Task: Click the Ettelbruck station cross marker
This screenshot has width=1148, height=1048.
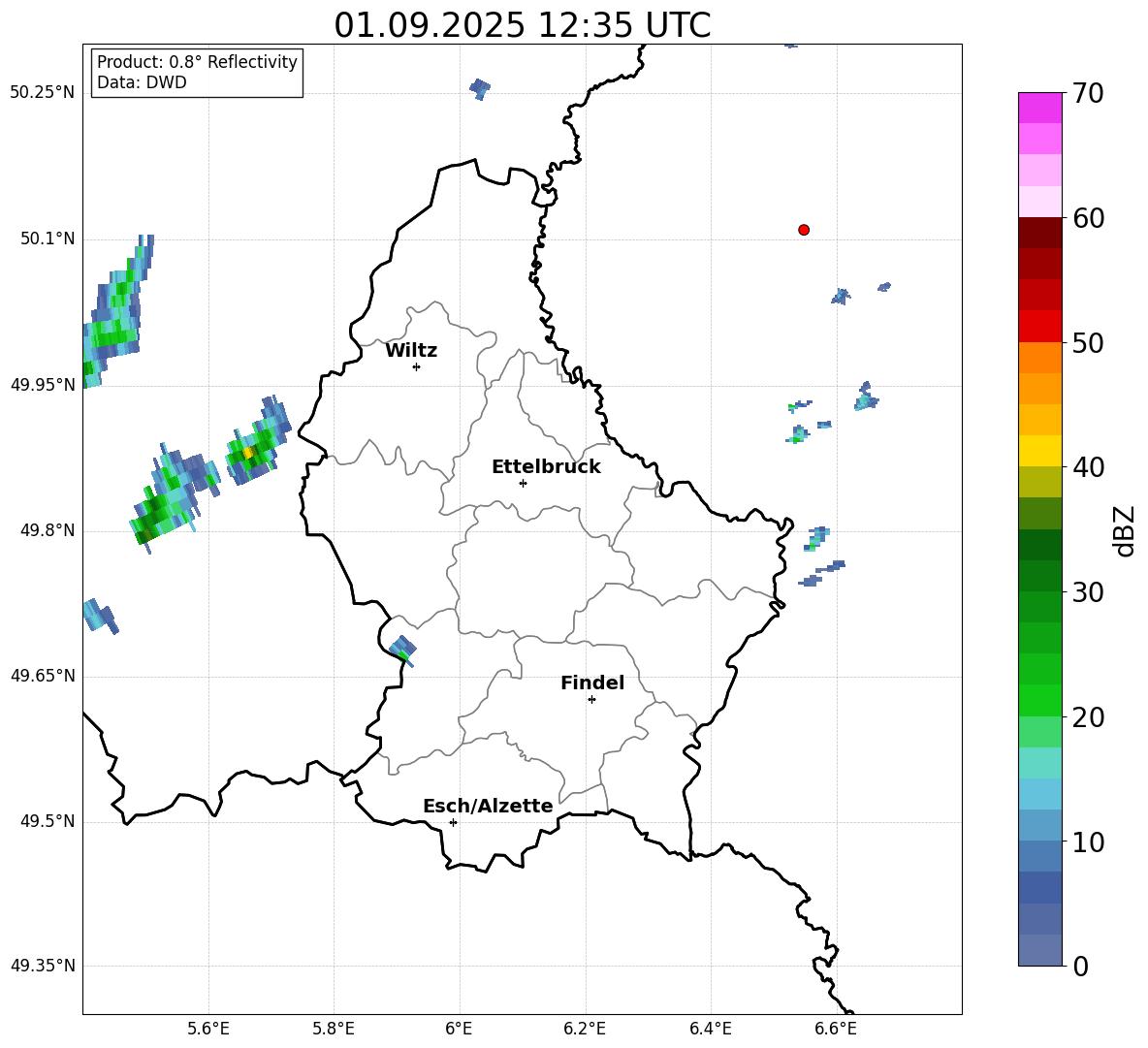Action: pos(523,483)
